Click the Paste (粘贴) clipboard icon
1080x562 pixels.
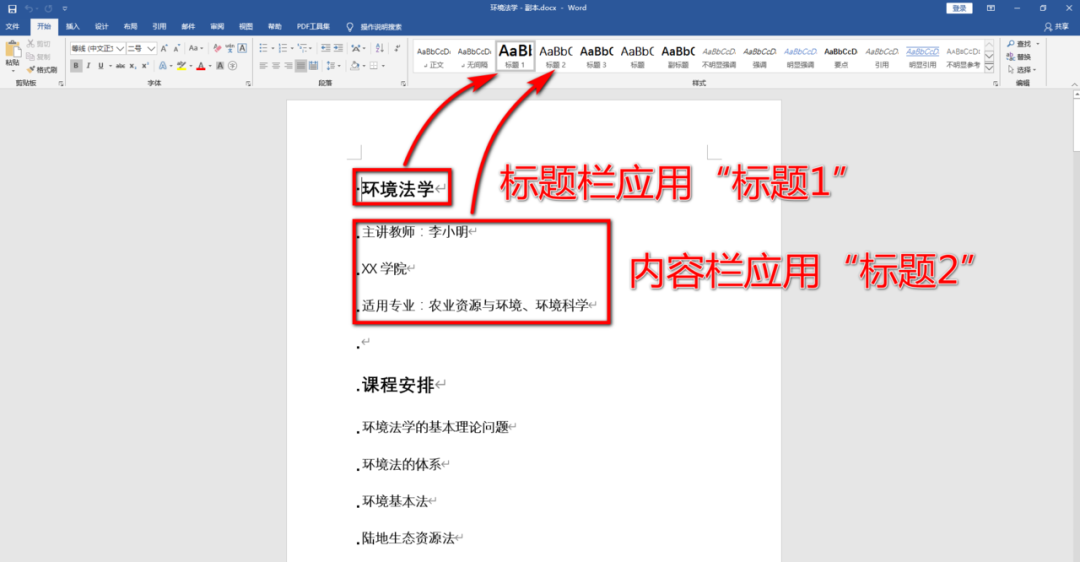click(x=12, y=53)
